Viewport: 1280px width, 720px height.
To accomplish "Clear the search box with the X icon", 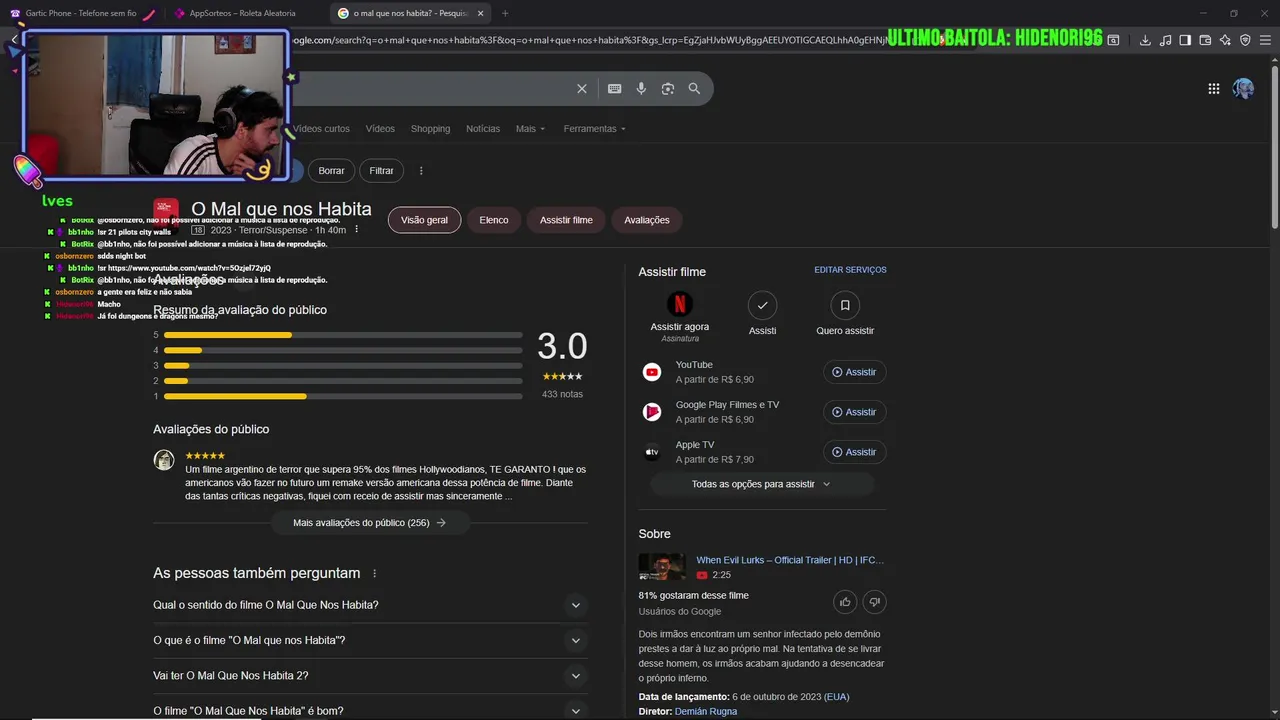I will pyautogui.click(x=582, y=89).
